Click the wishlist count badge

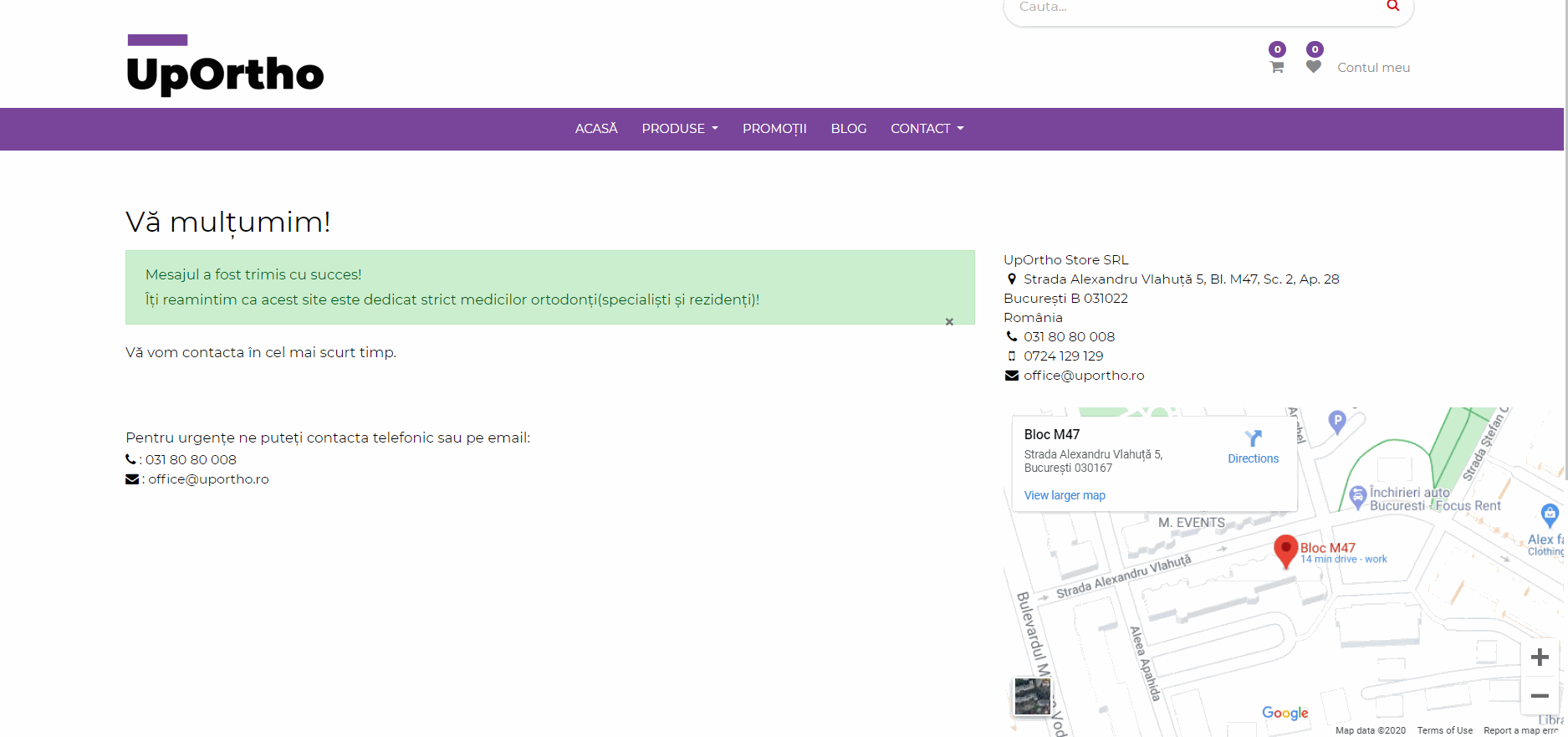click(x=1315, y=49)
